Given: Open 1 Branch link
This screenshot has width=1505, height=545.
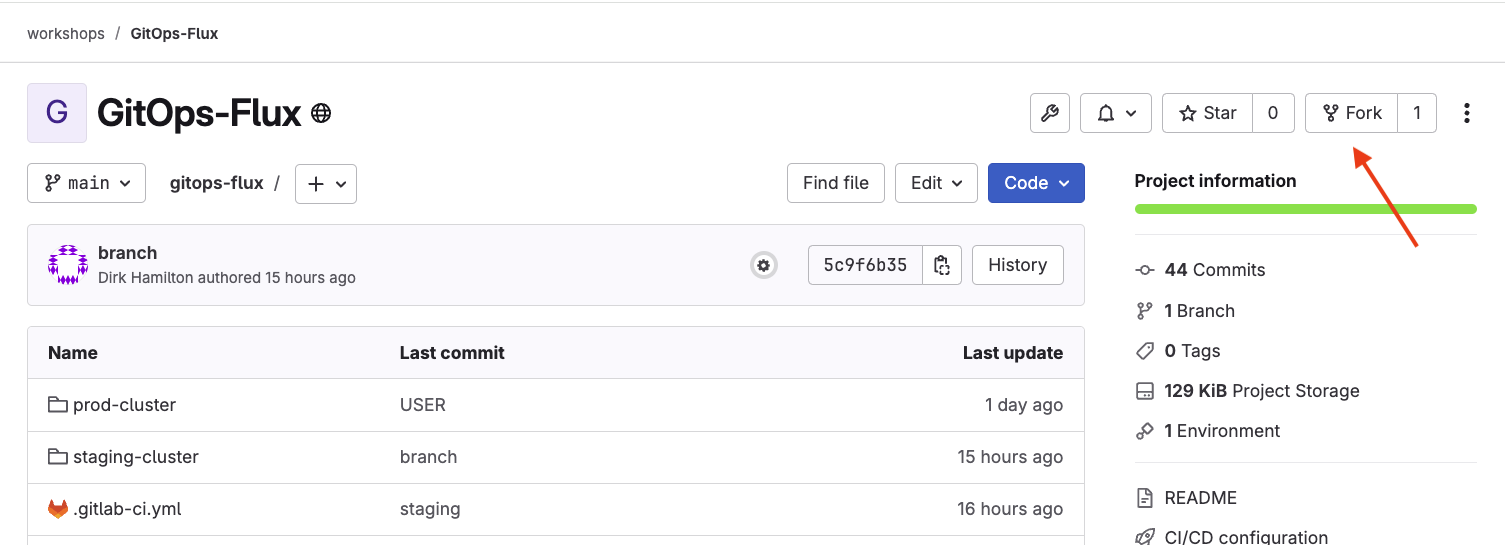Looking at the screenshot, I should coord(1199,311).
